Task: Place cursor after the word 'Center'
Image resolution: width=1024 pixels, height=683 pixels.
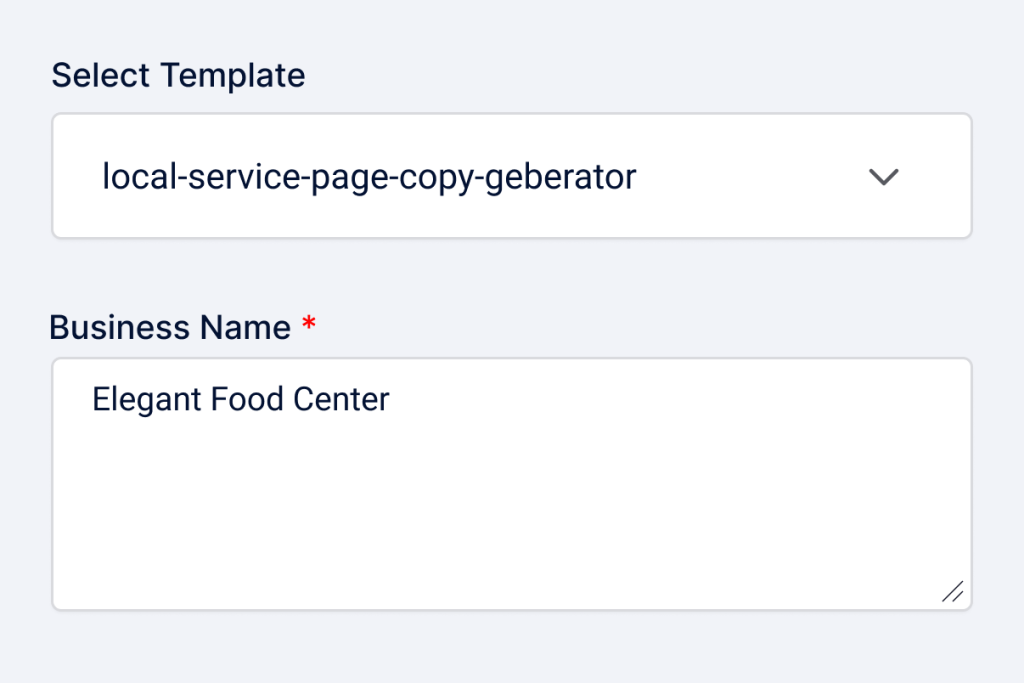Action: tap(391, 399)
